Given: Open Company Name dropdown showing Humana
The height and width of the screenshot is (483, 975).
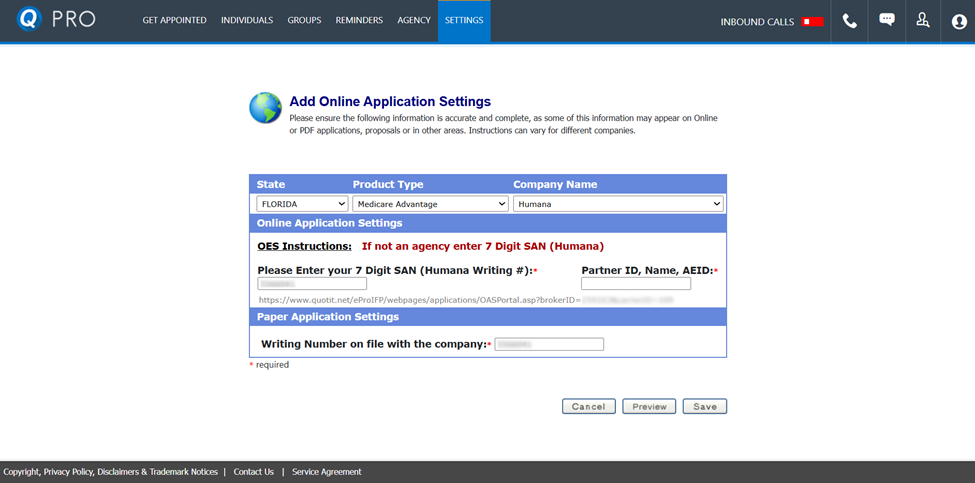Looking at the screenshot, I should point(618,204).
